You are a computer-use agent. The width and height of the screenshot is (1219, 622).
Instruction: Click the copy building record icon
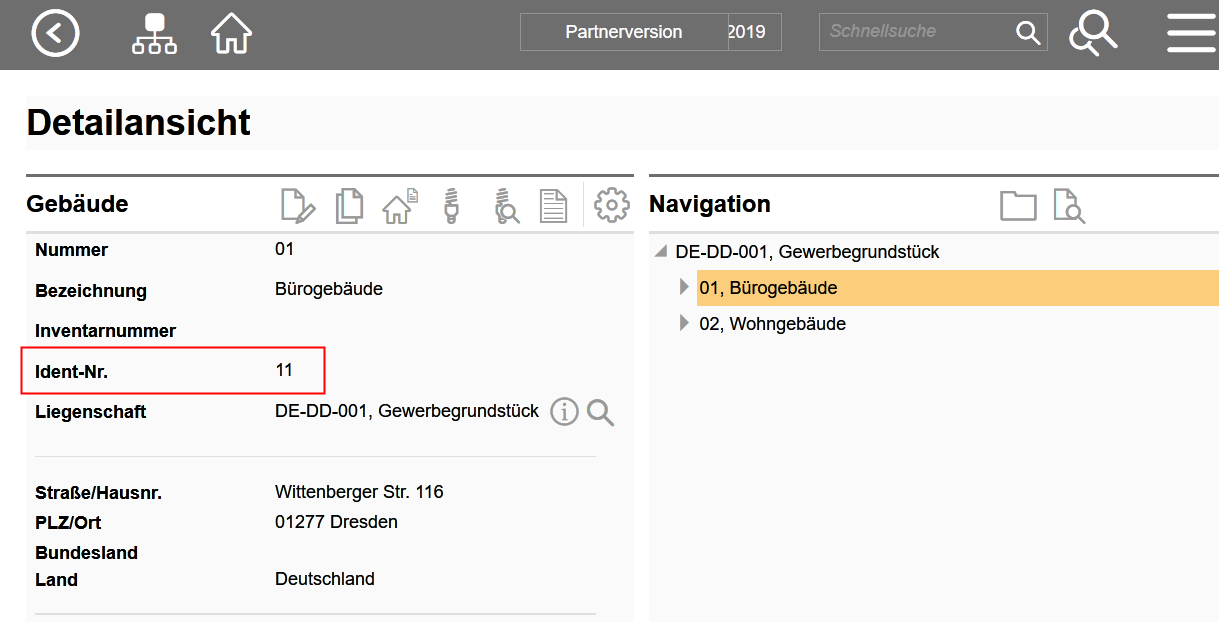point(349,205)
